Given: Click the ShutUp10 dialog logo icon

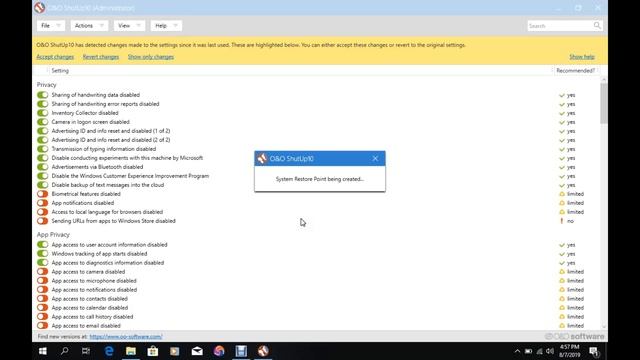Looking at the screenshot, I should [x=262, y=158].
